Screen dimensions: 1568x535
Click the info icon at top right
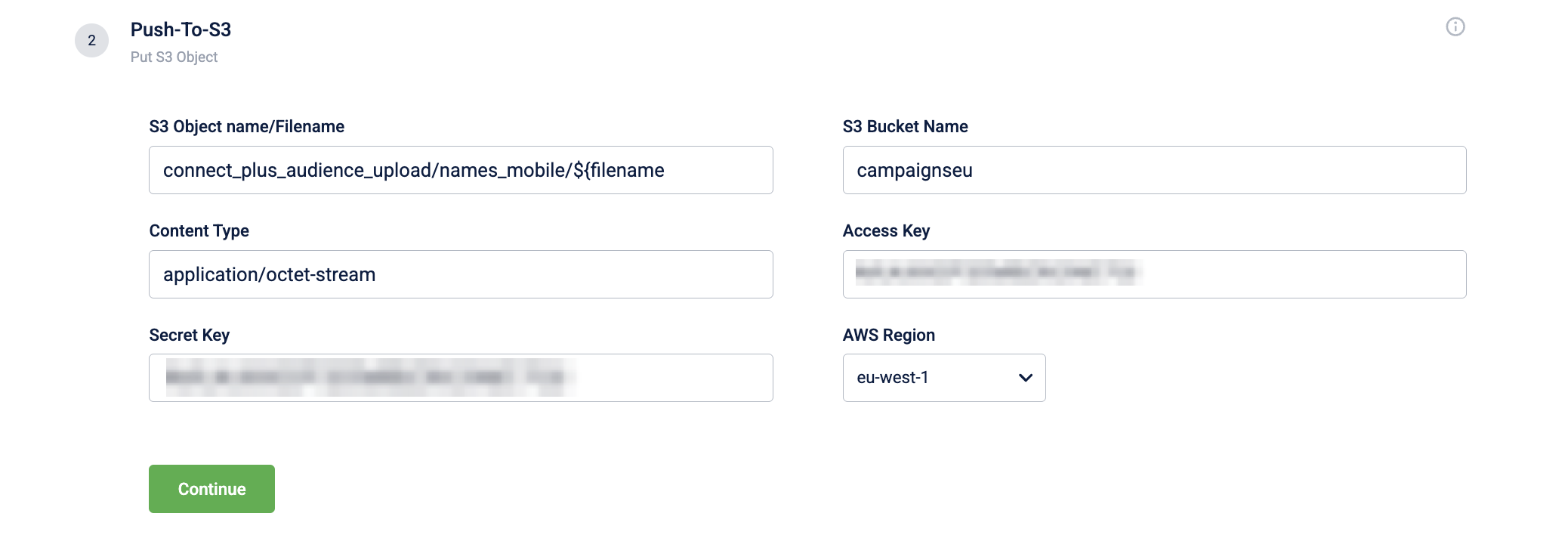[x=1455, y=27]
